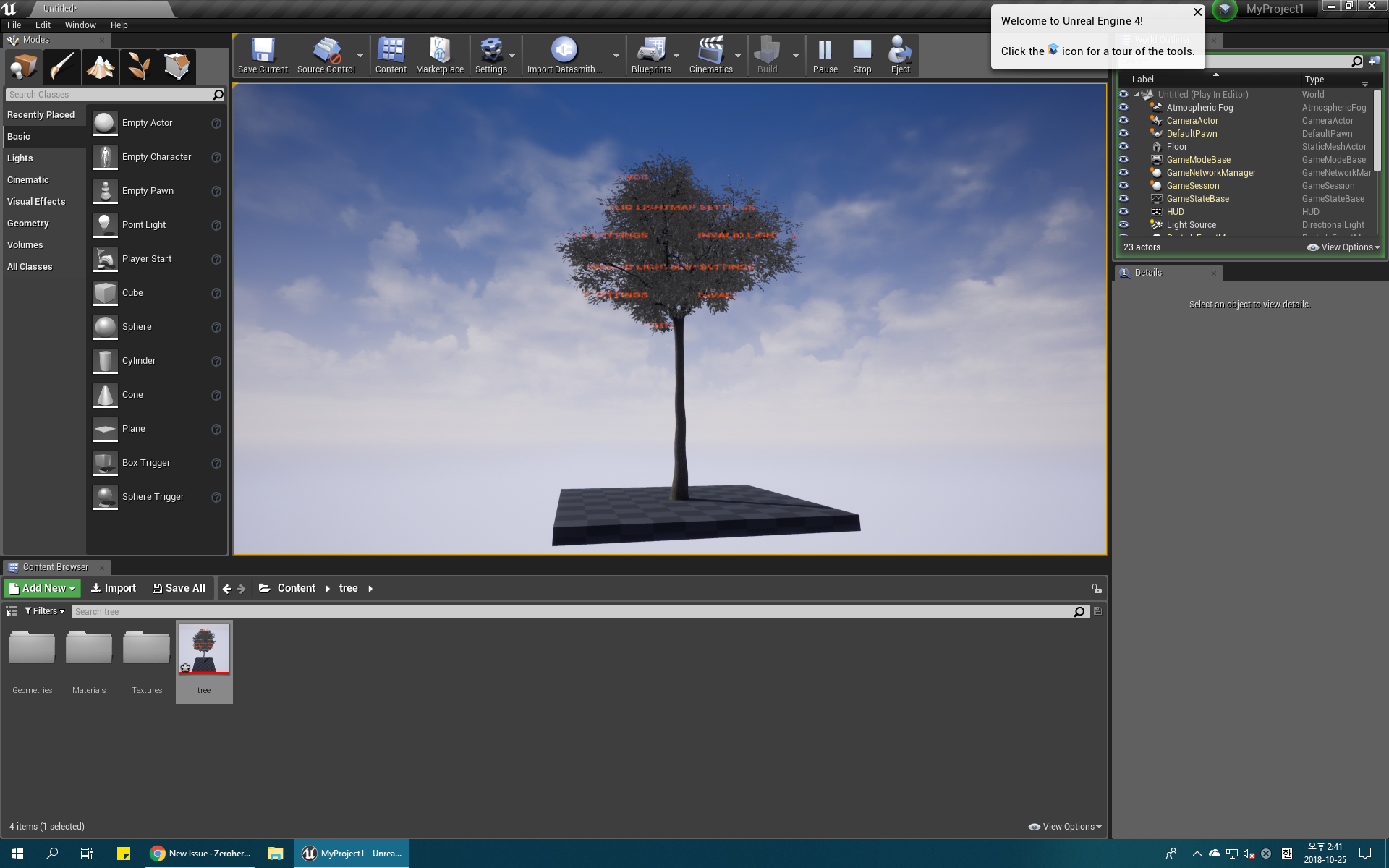Open the Help menu
The image size is (1389, 868).
[x=119, y=25]
